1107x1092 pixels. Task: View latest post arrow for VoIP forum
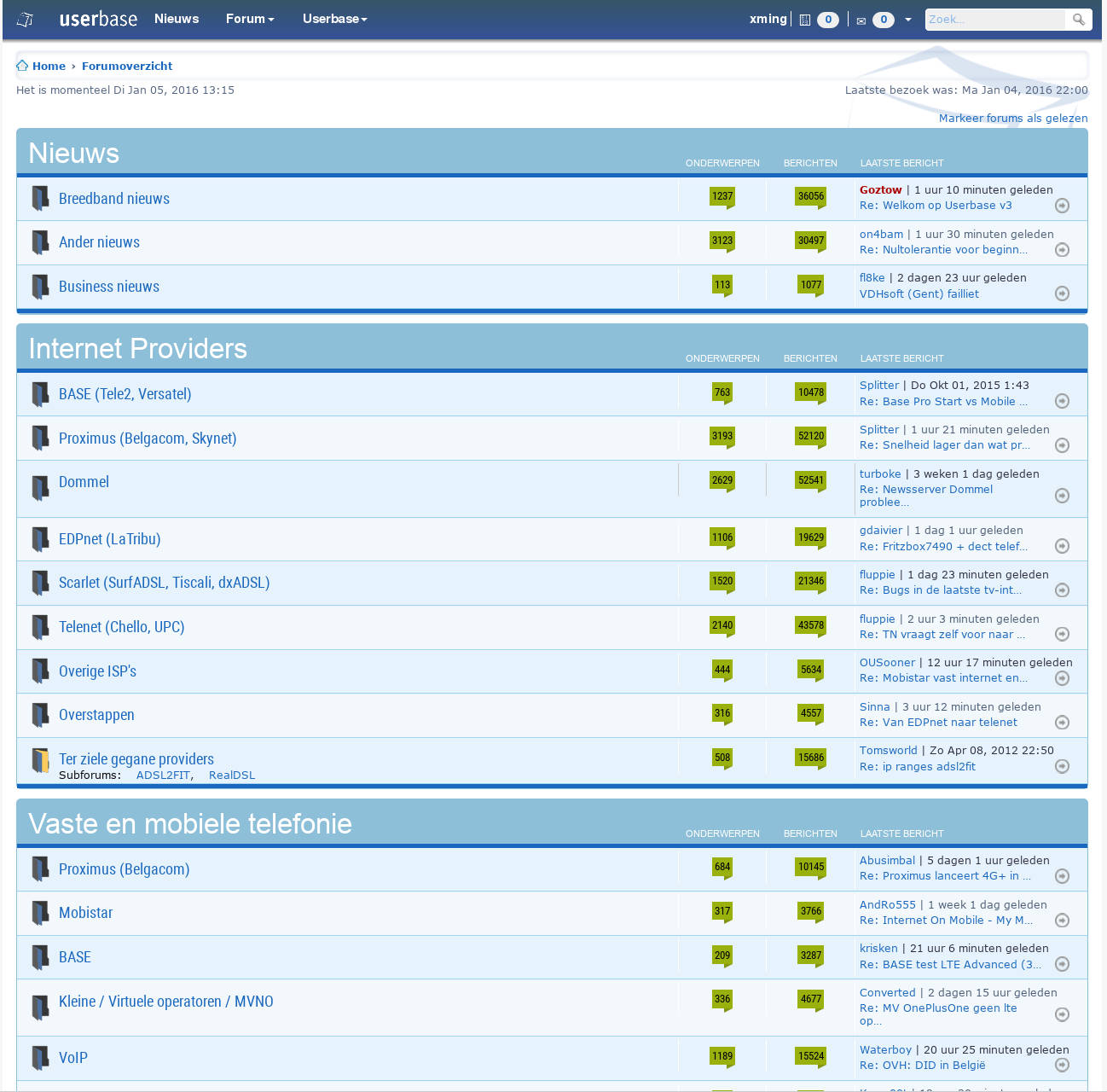[x=1062, y=1065]
